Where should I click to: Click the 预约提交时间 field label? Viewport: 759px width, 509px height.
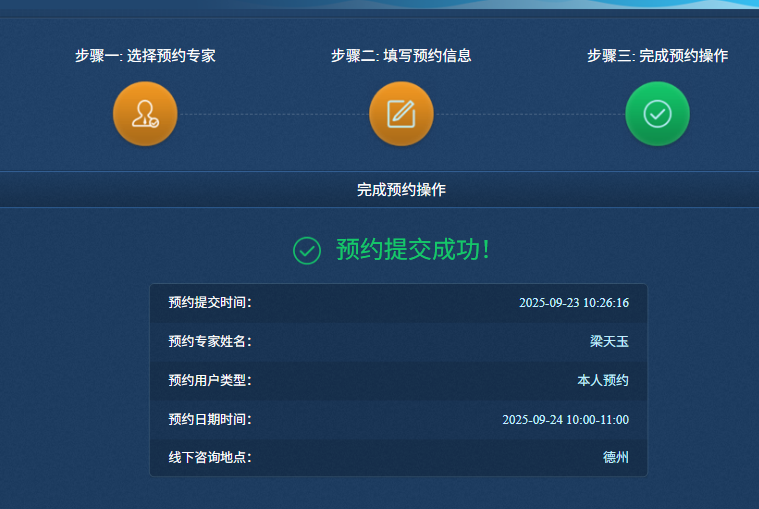point(210,303)
